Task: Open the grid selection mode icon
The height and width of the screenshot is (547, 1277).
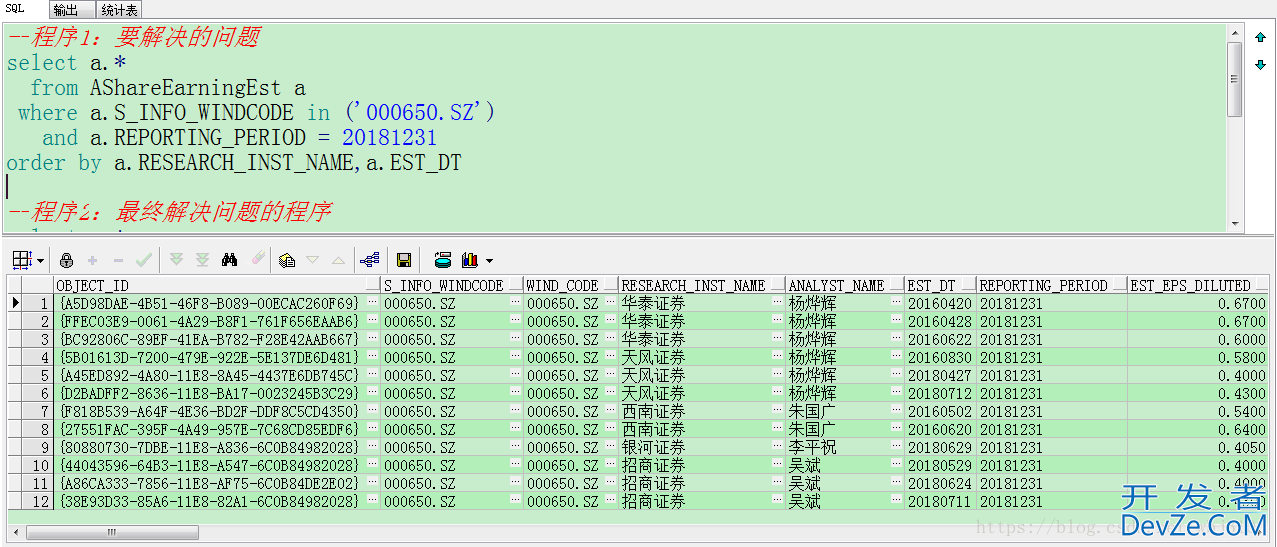Action: pos(21,260)
